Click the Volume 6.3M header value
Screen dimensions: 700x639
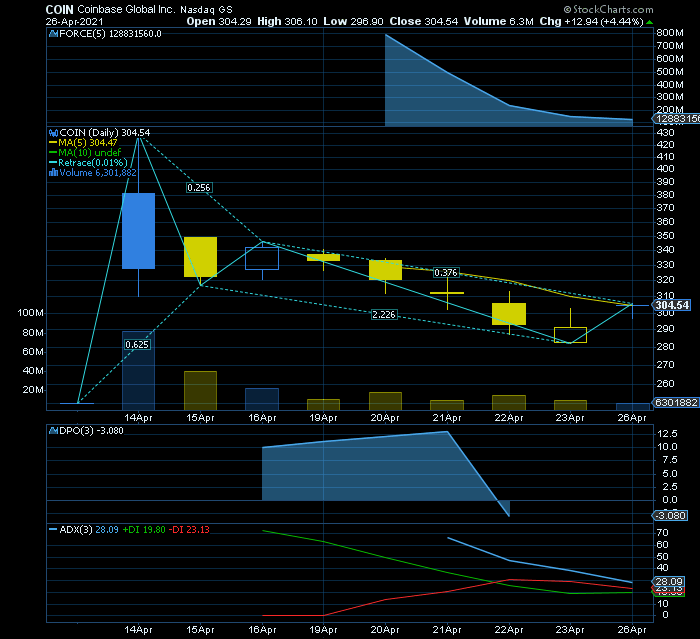(x=498, y=21)
